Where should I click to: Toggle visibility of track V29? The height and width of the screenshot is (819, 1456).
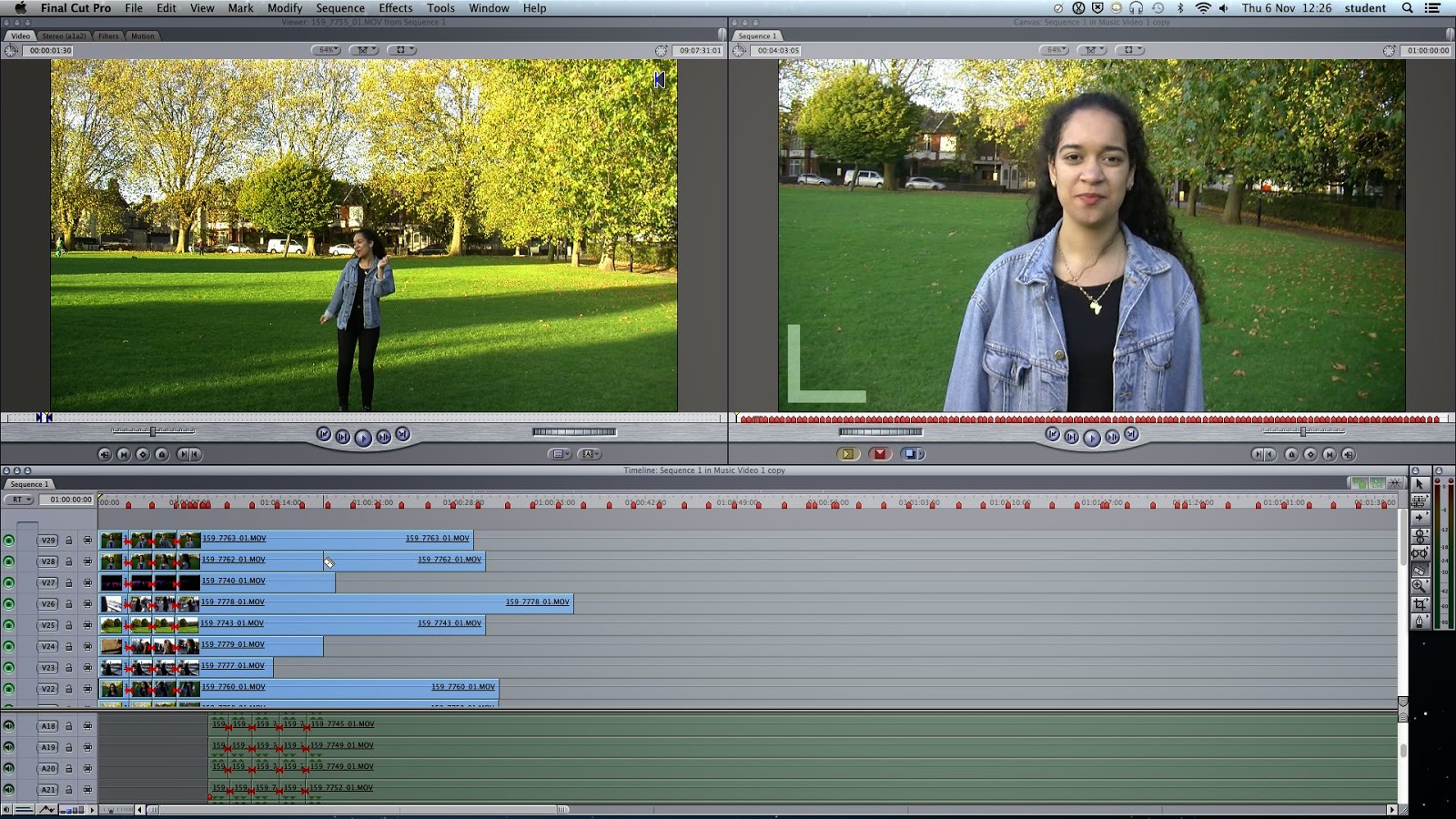[9, 540]
